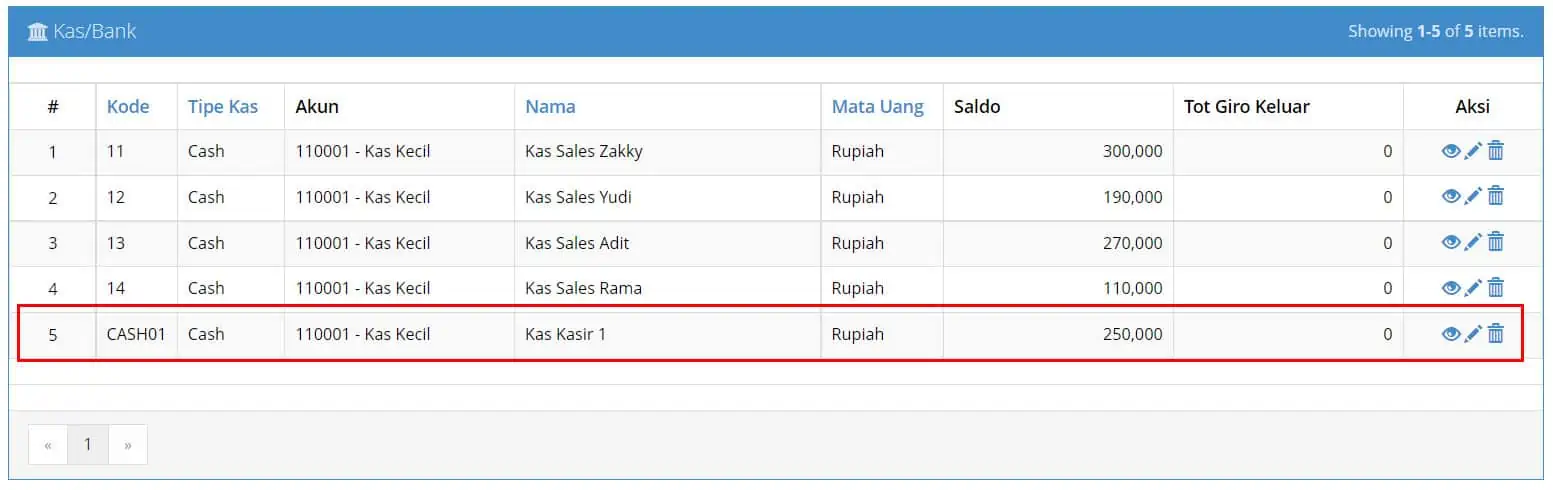Delete the Kas Sales Adit entry
Image resolution: width=1553 pixels, height=490 pixels.
1495,242
